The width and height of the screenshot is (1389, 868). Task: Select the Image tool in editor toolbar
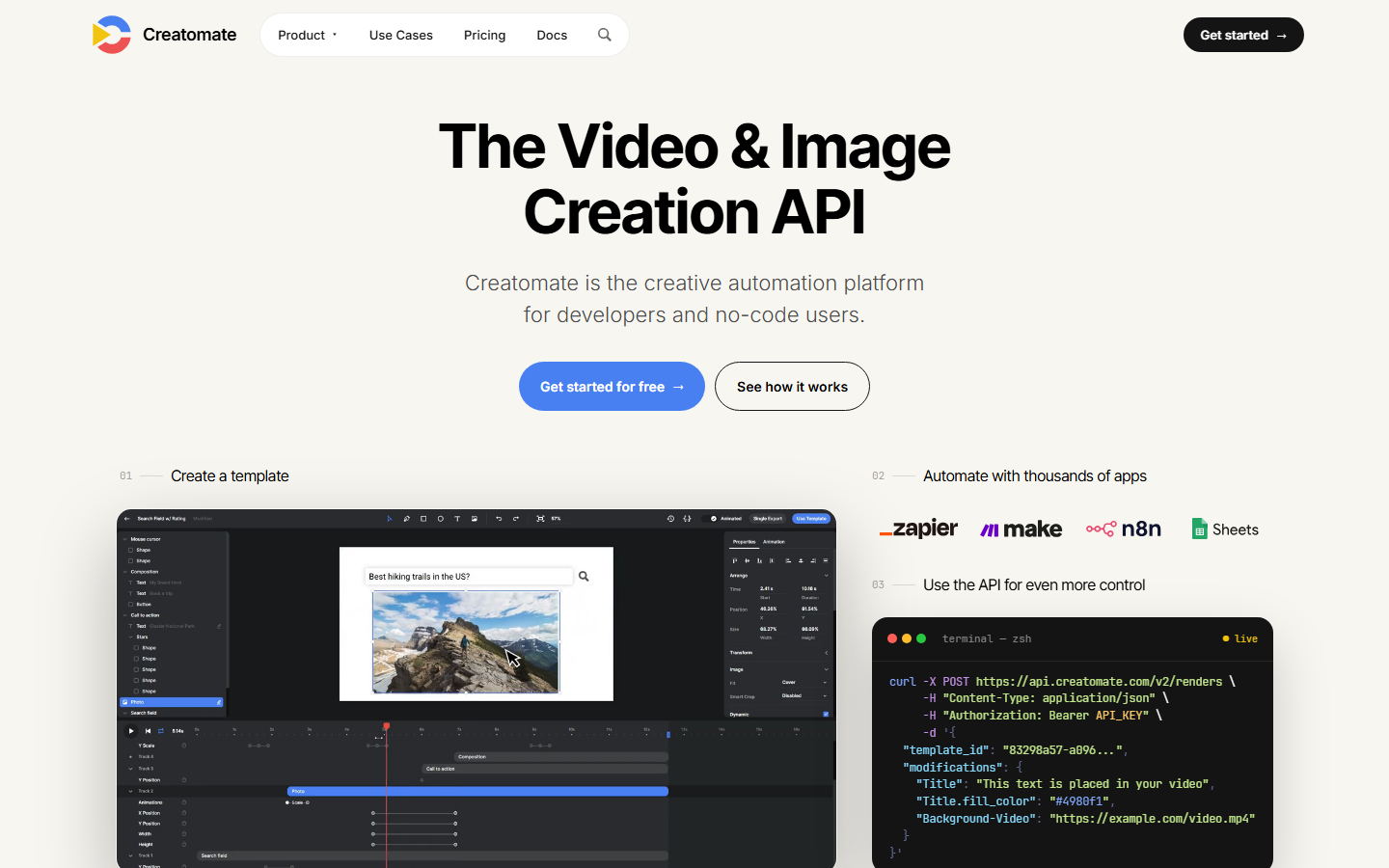[475, 519]
